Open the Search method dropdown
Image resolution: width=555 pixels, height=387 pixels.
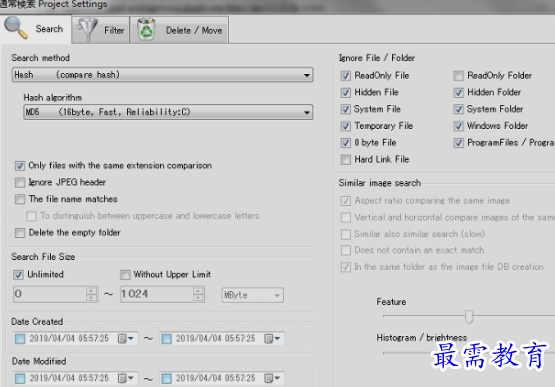pos(162,75)
